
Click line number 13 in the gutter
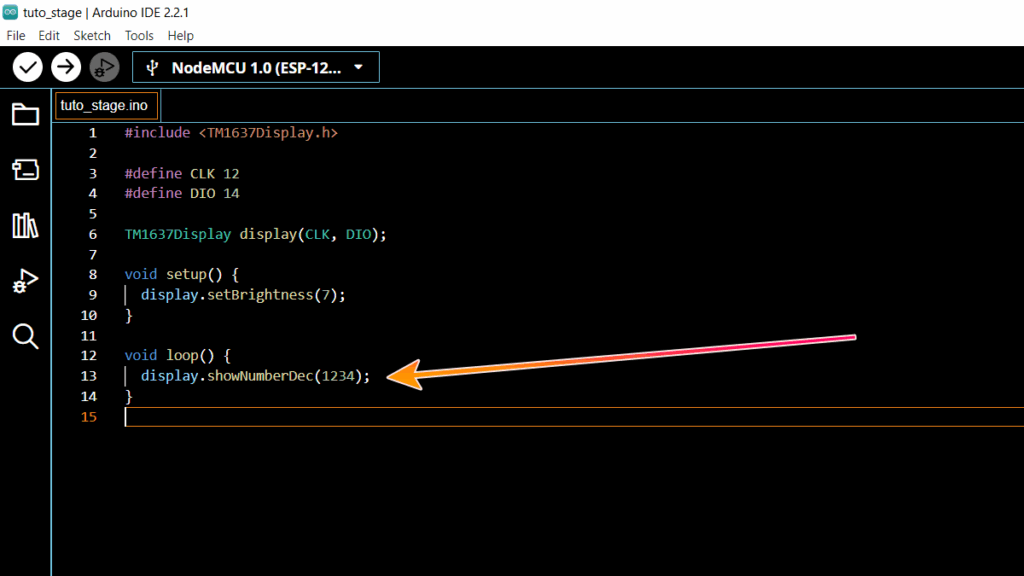point(89,376)
